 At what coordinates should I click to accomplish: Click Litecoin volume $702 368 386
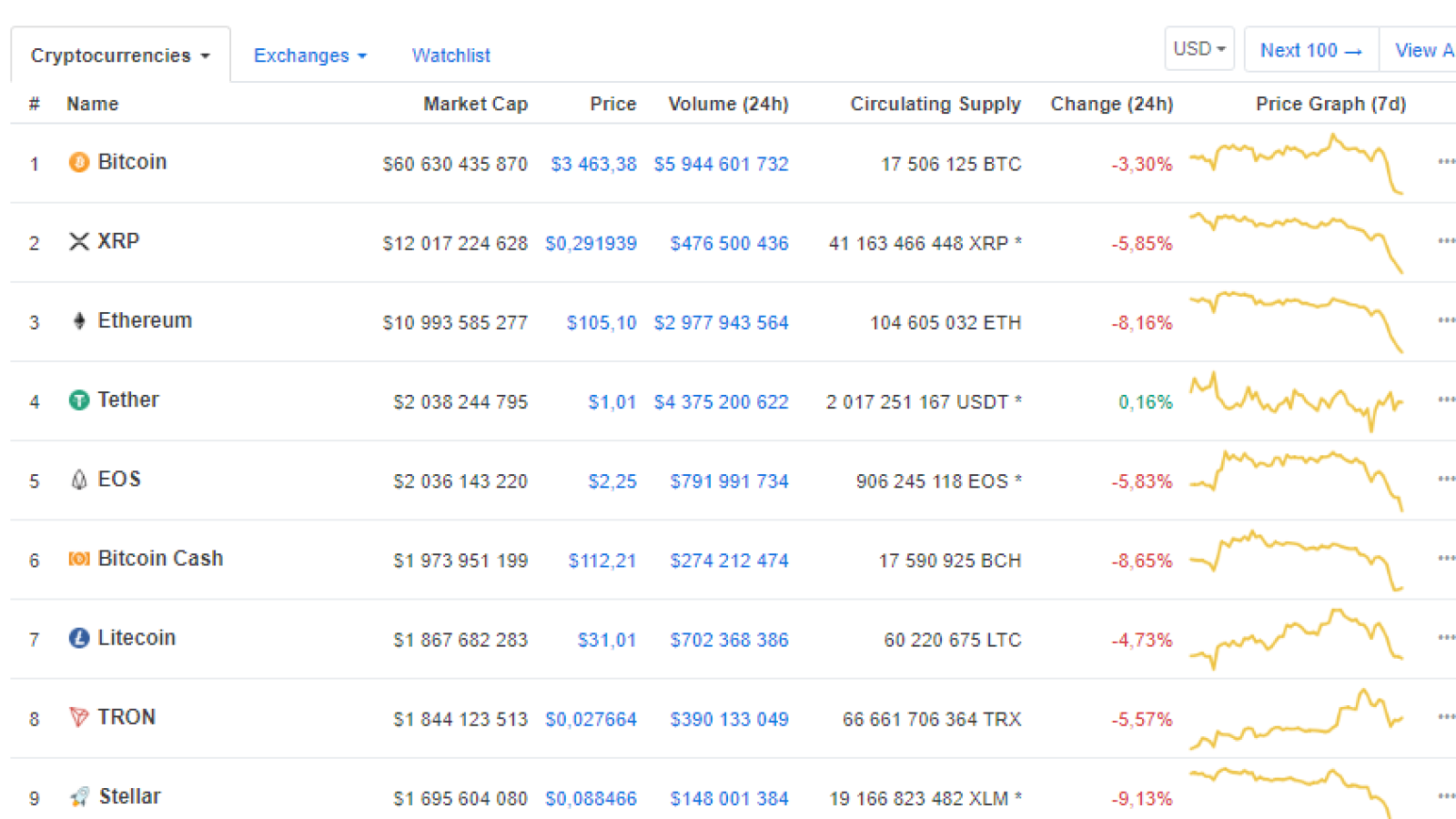click(x=729, y=640)
